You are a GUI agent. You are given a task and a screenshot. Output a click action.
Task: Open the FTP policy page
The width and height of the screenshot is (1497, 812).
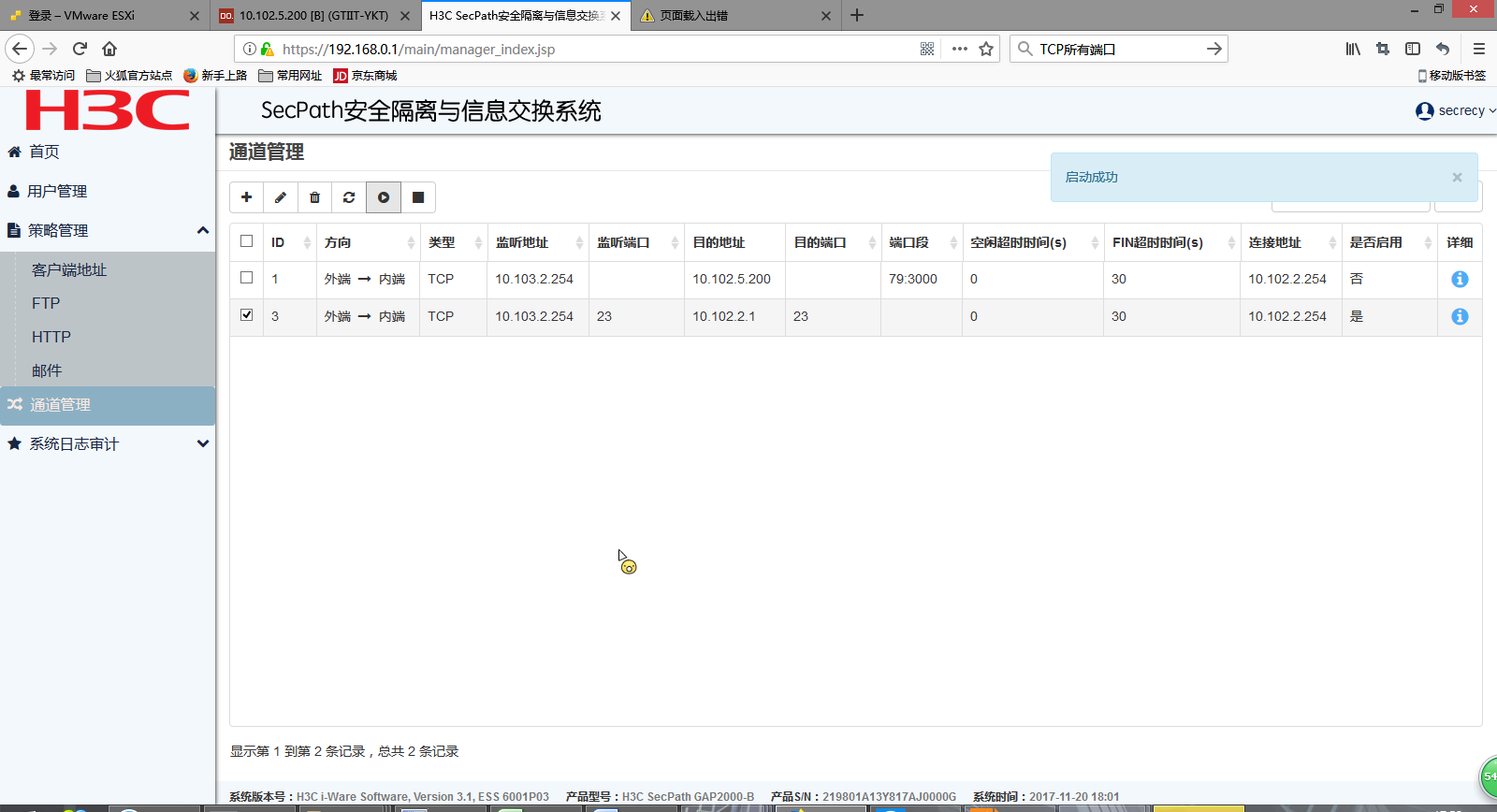click(46, 303)
